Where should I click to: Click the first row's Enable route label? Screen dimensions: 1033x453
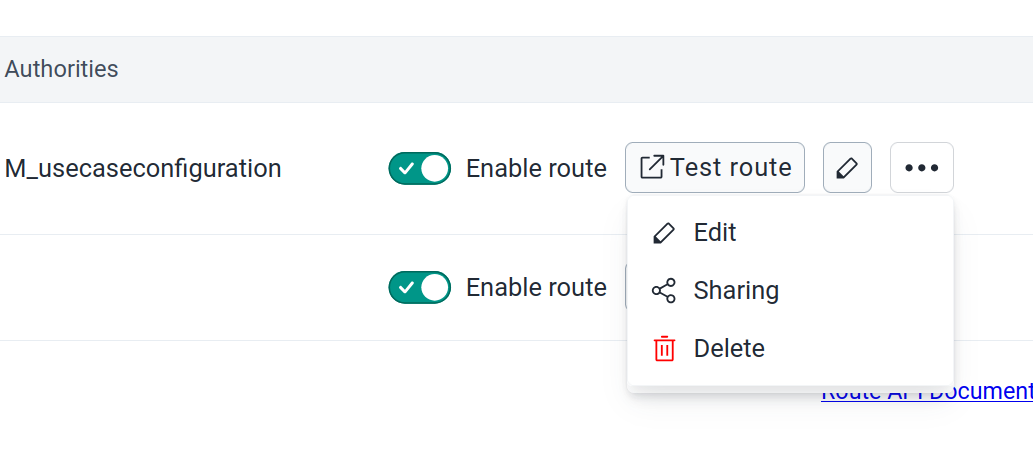[x=536, y=169]
